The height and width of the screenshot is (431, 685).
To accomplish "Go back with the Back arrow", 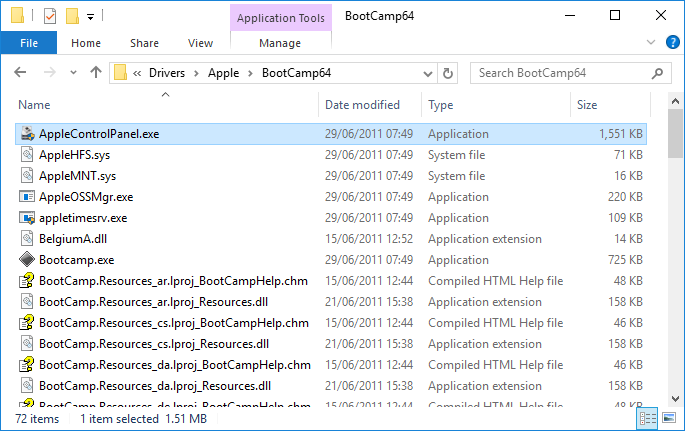I will click(x=20, y=72).
